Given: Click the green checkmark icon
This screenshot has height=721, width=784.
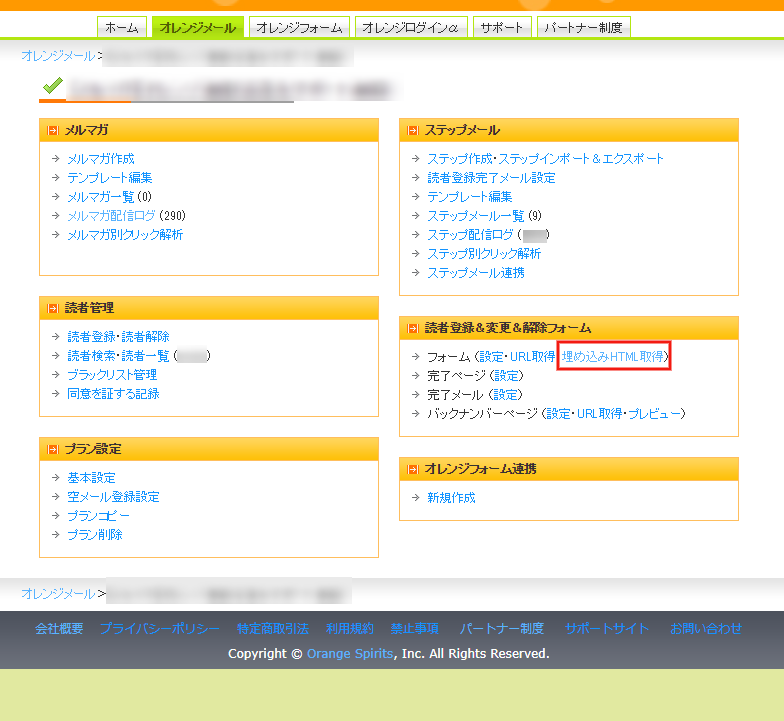Looking at the screenshot, I should coord(53,86).
